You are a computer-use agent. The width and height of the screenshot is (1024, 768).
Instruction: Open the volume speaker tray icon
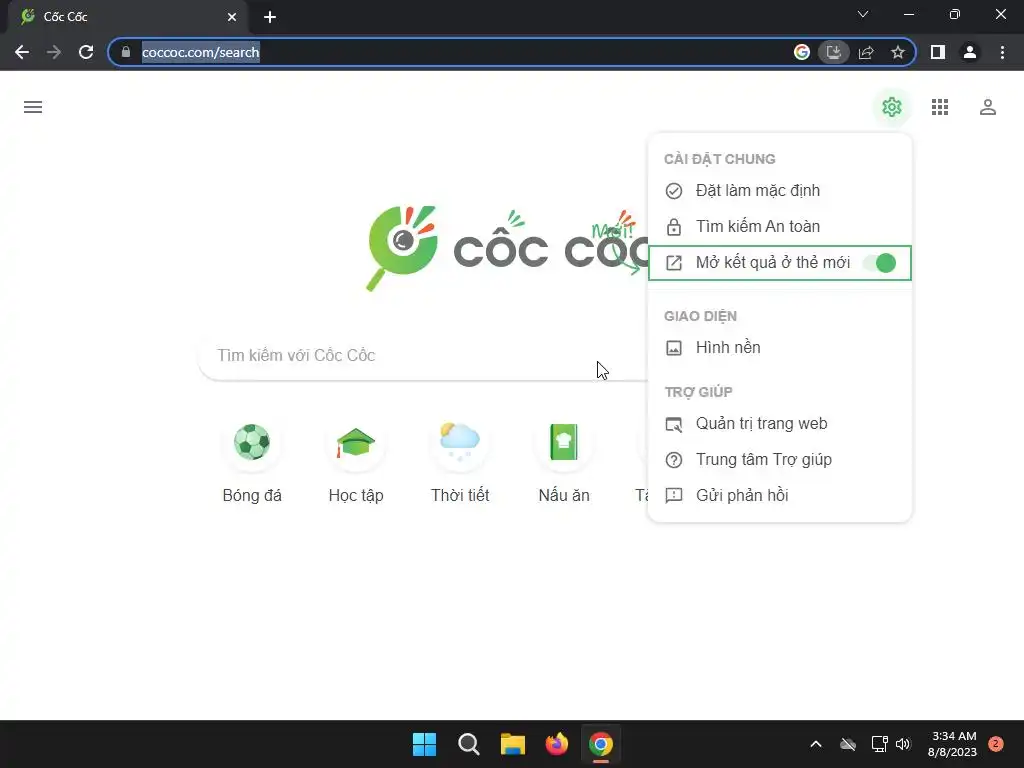[903, 744]
